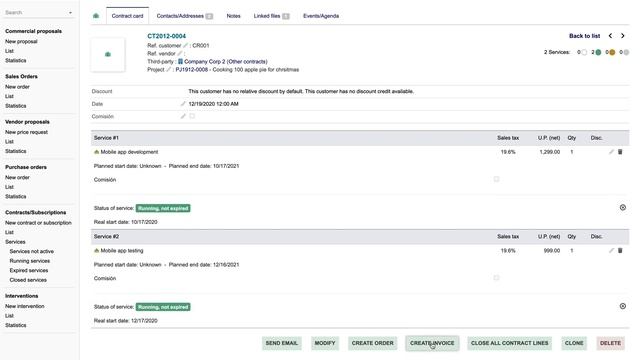Switch to Contacts/Addresses tab
This screenshot has height=360, width=640.
184,16
